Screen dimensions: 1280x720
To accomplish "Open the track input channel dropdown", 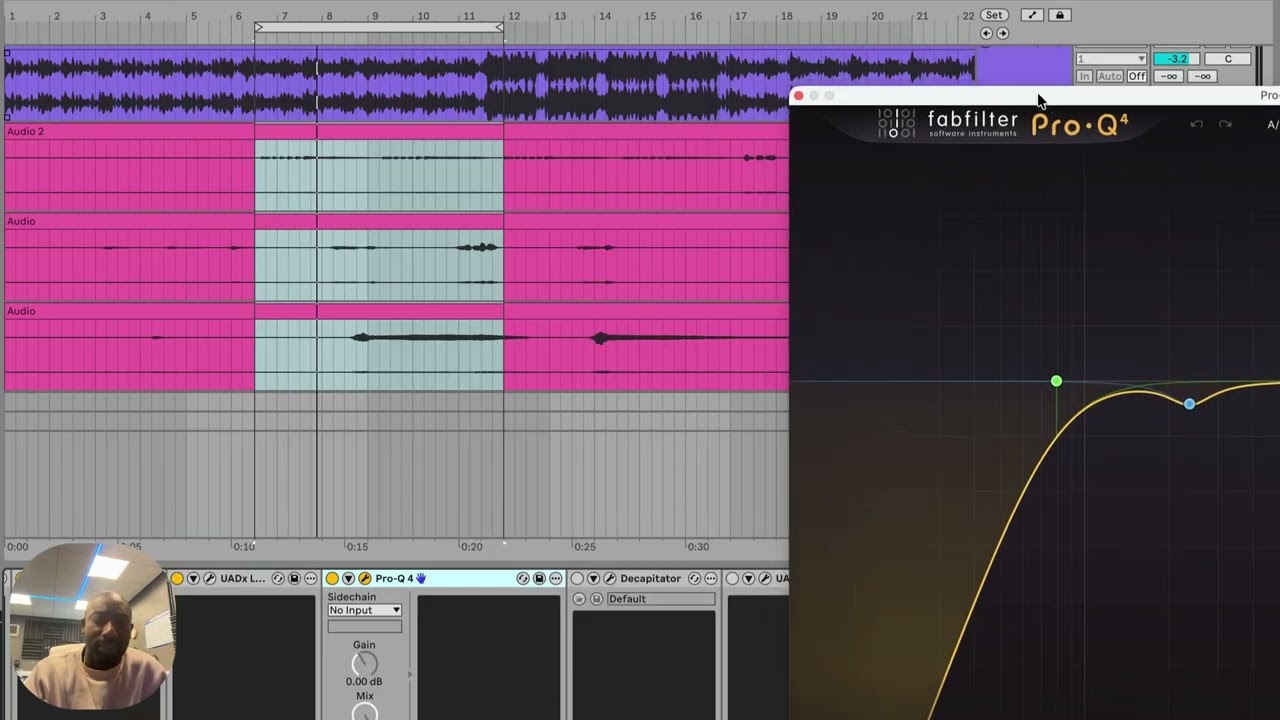I will click(1111, 59).
